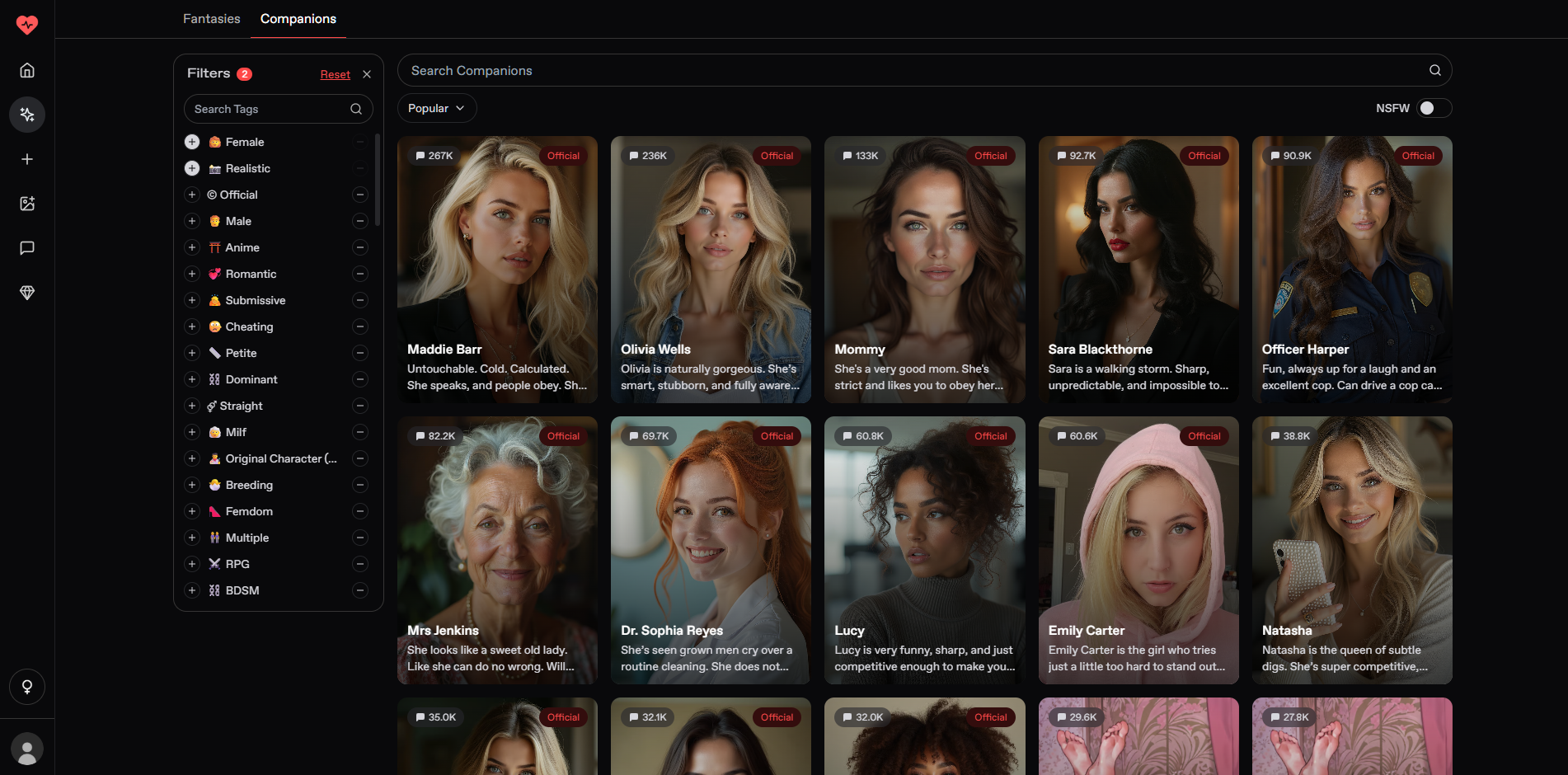The width and height of the screenshot is (1568, 775).
Task: Click the Search Tags input field
Action: click(x=279, y=109)
